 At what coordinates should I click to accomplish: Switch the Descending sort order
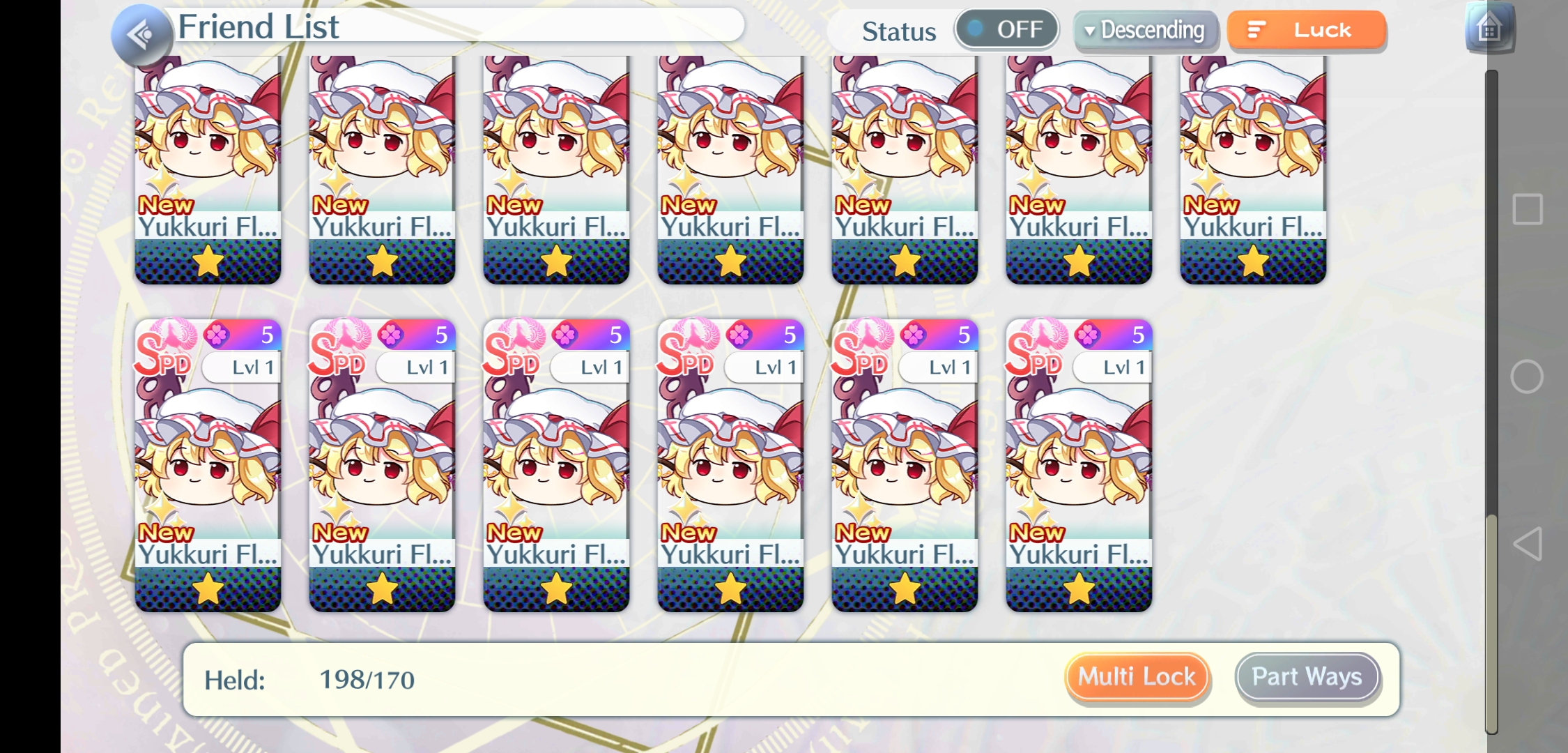[x=1146, y=31]
